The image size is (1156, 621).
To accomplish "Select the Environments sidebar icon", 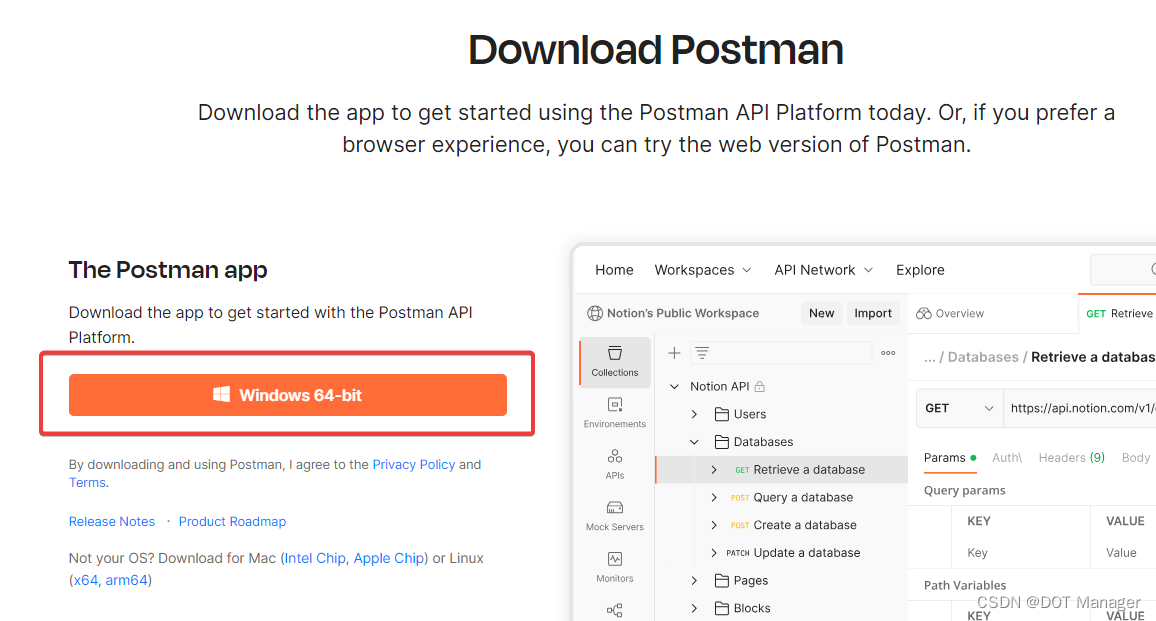I will pos(615,412).
